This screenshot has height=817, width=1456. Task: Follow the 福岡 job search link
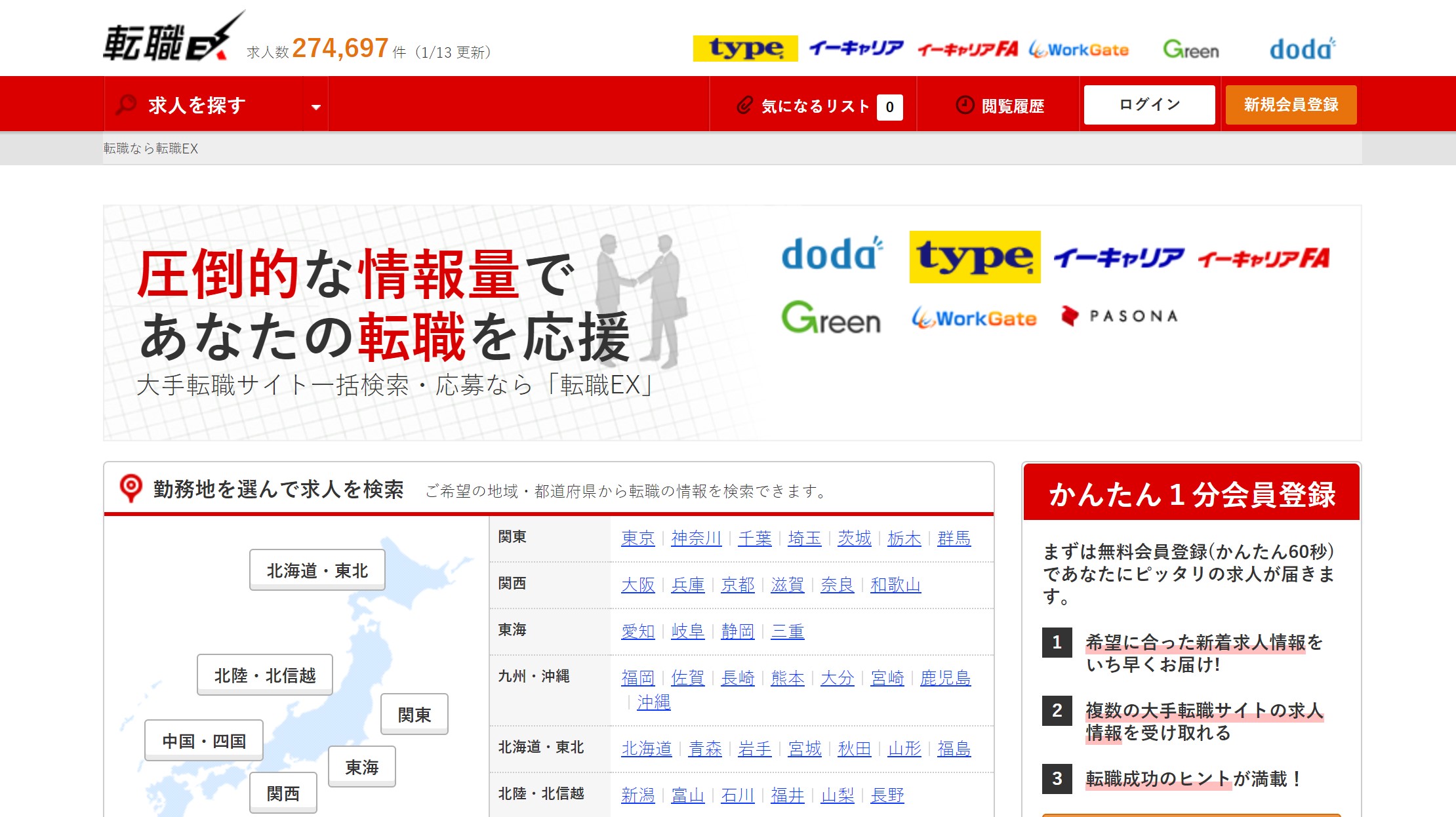click(637, 678)
